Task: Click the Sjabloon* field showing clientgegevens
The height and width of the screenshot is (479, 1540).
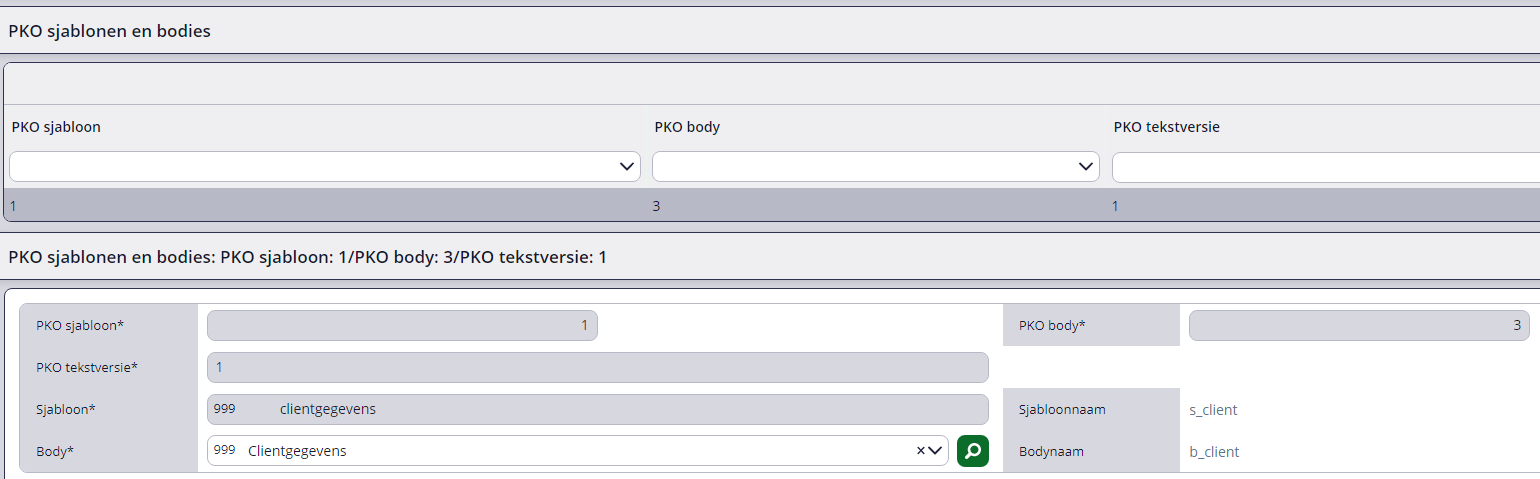Action: coord(598,409)
